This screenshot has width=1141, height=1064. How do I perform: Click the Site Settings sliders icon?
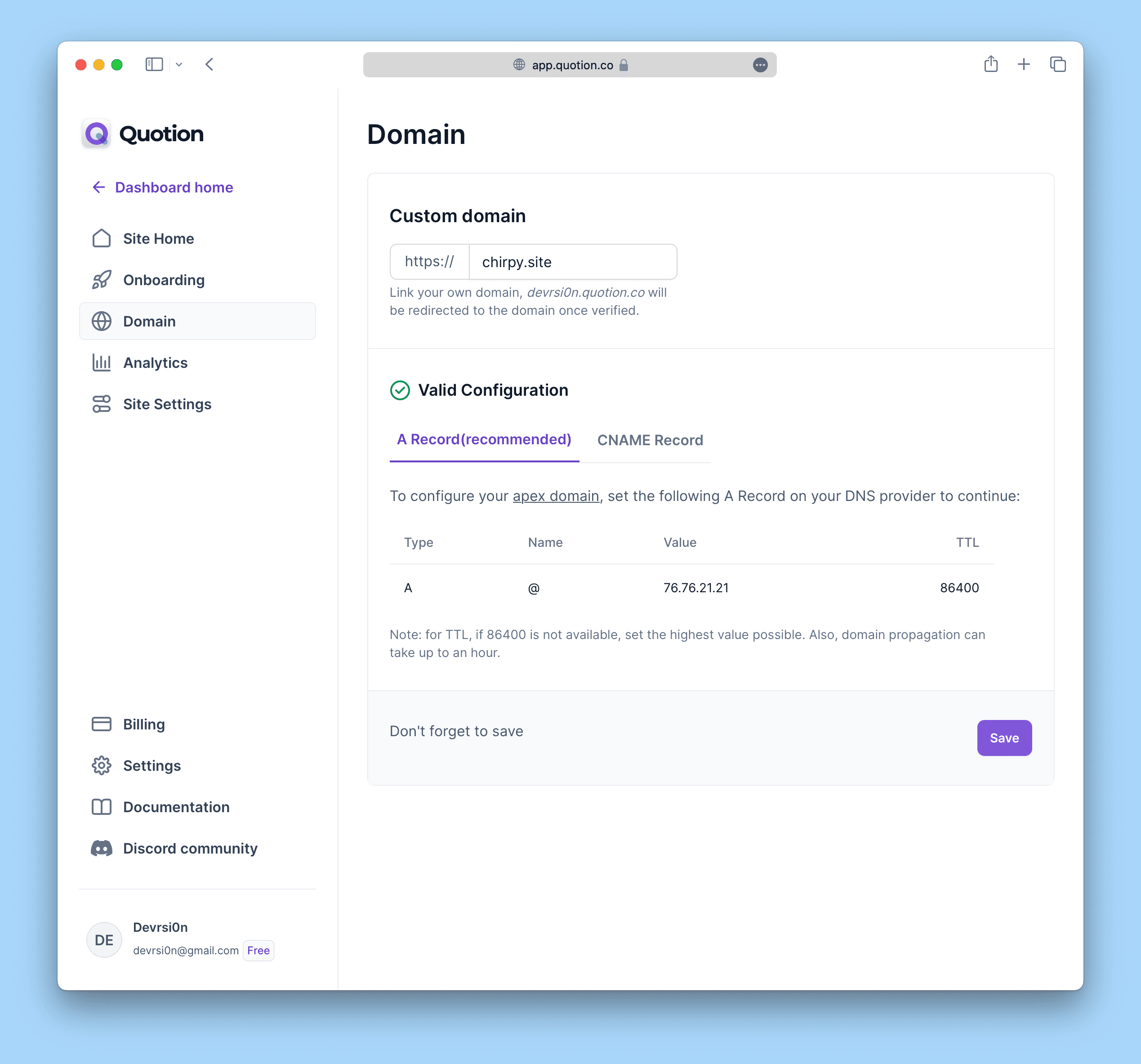102,404
